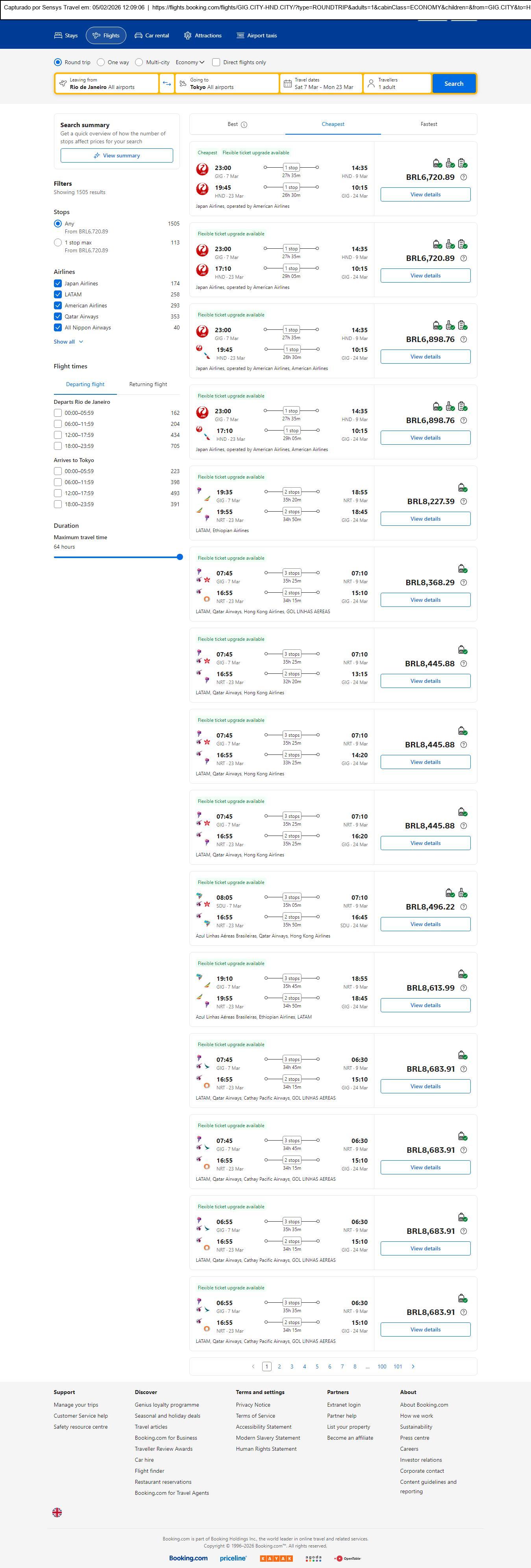Open the Travellers 1 adult selector
531x1568 pixels.
coord(397,83)
